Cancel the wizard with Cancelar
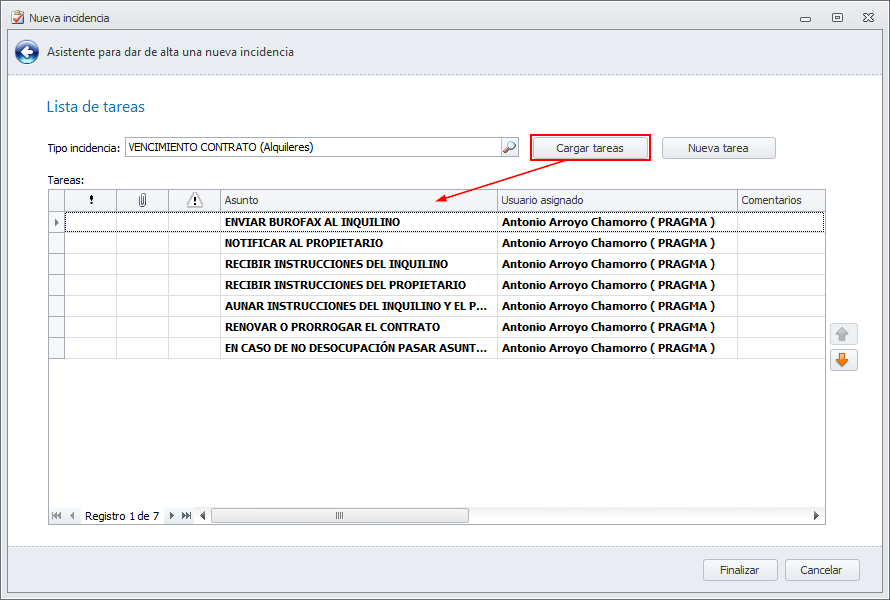The image size is (890, 600). point(822,570)
